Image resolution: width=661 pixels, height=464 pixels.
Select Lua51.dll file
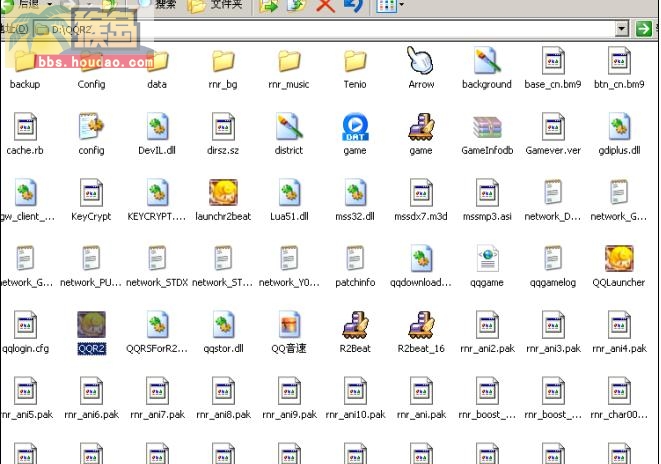(x=289, y=201)
